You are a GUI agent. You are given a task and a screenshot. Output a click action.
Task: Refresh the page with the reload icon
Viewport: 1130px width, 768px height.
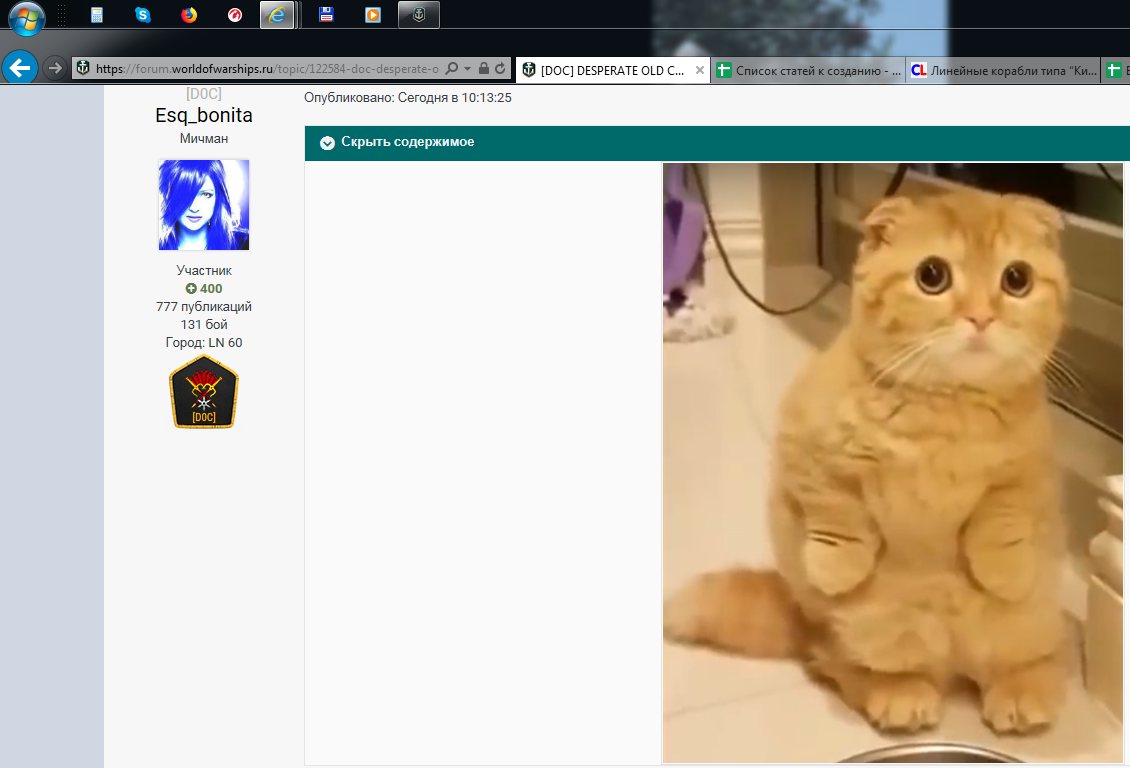pos(500,69)
